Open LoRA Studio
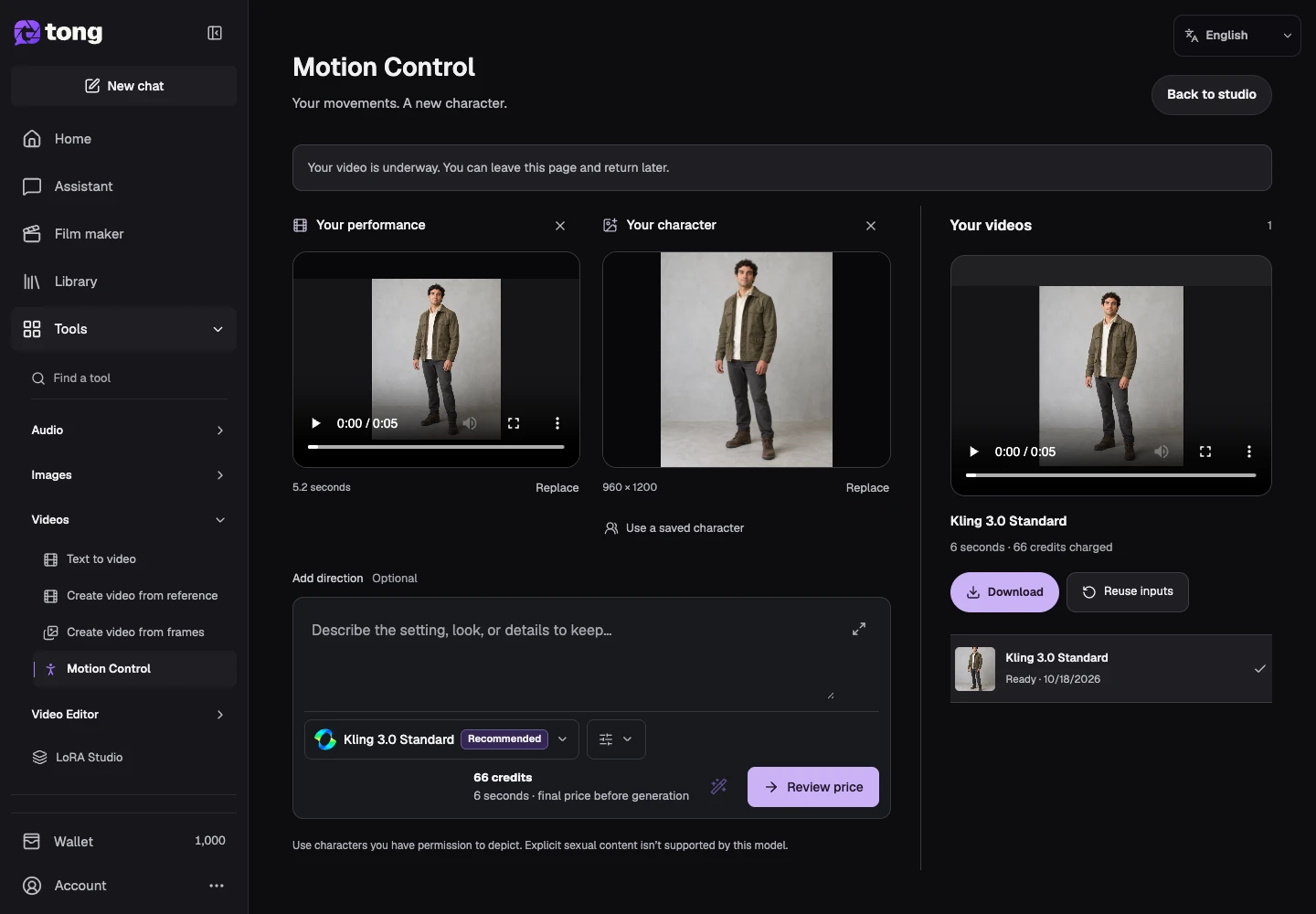 click(128, 758)
